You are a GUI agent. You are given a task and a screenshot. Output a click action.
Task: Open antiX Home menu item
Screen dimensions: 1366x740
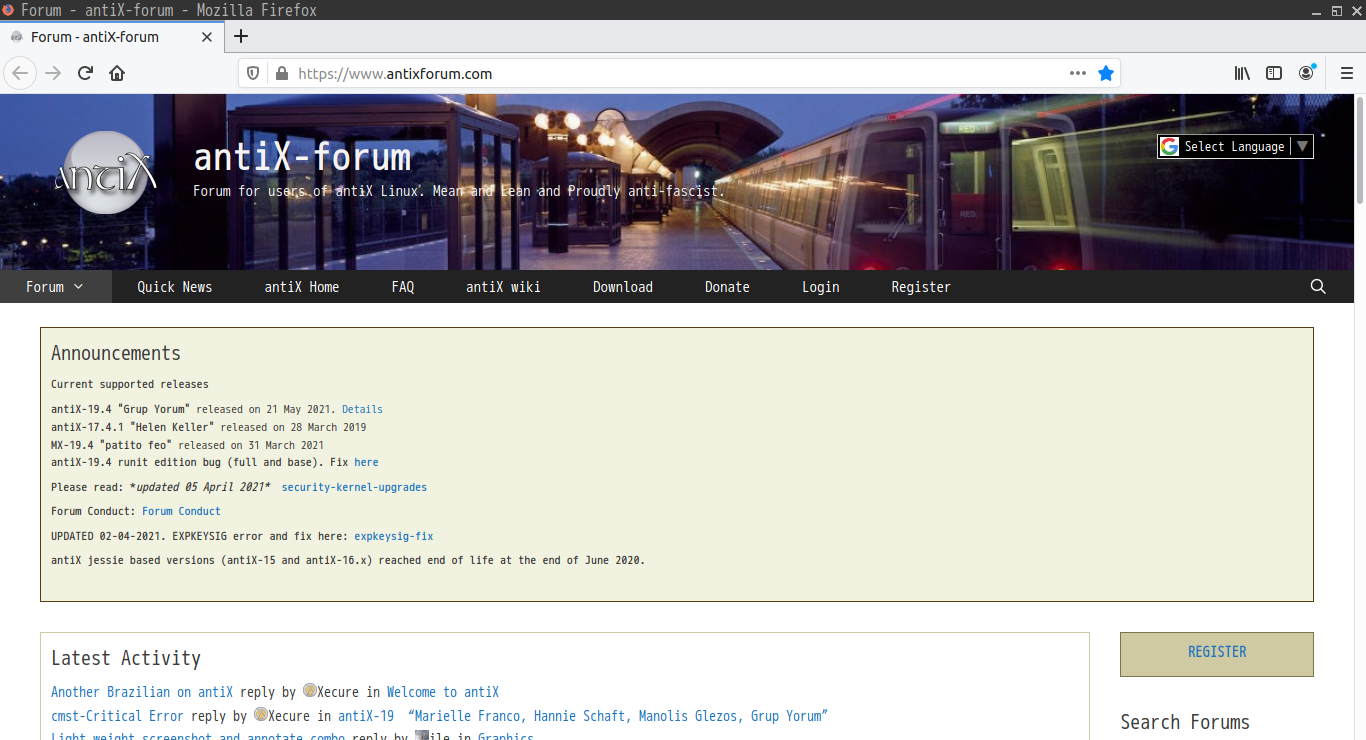pyautogui.click(x=302, y=287)
